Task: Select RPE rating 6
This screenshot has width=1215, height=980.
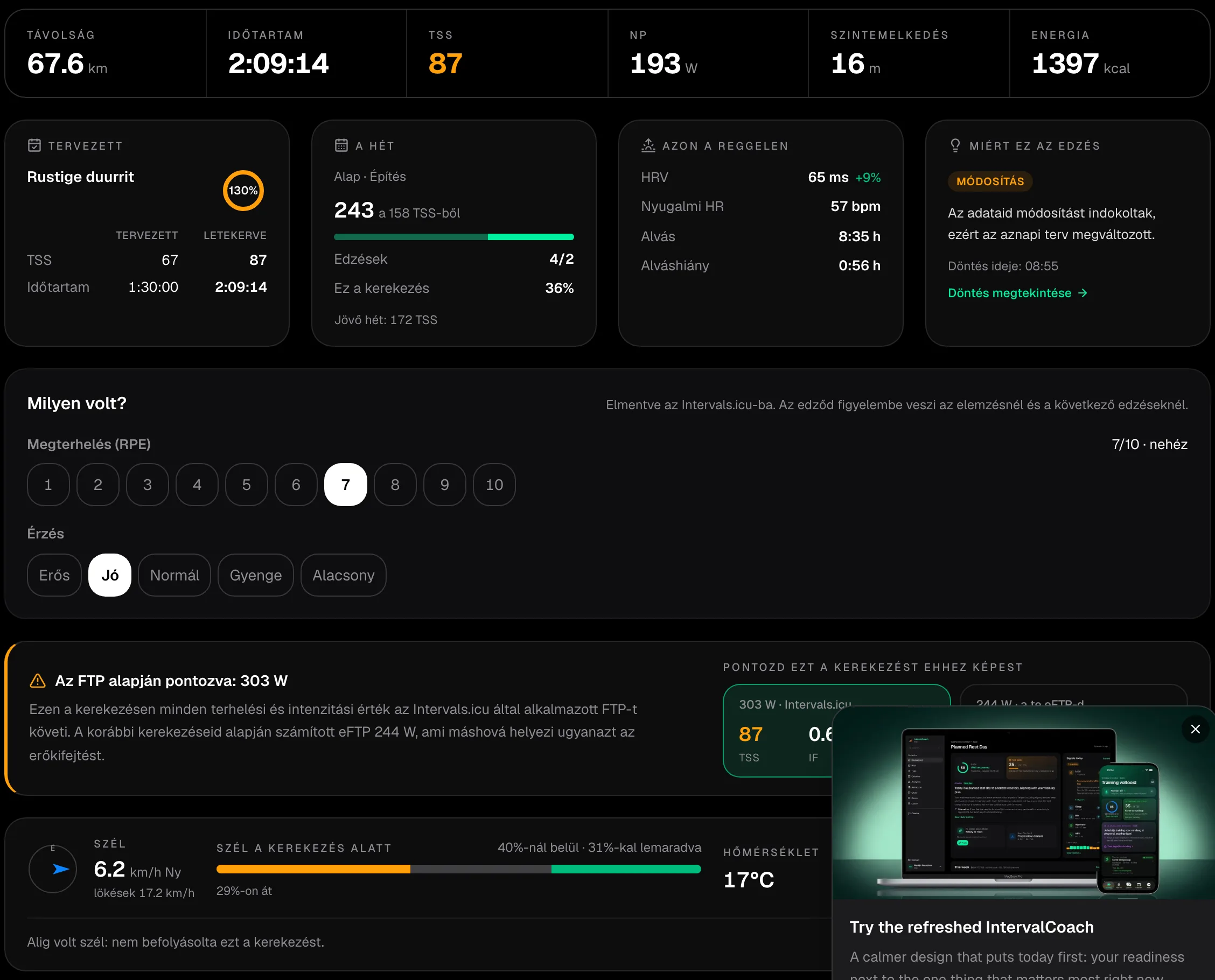Action: pyautogui.click(x=296, y=485)
